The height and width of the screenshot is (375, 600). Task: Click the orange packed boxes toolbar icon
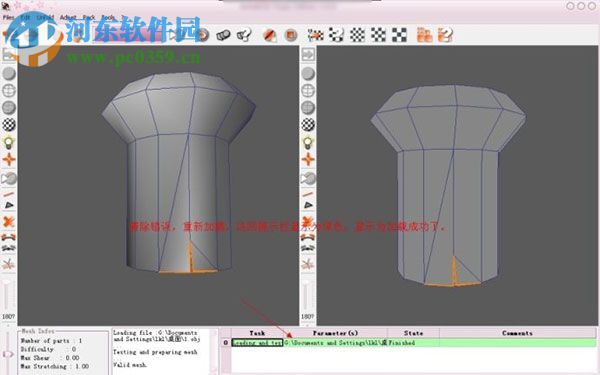point(424,35)
